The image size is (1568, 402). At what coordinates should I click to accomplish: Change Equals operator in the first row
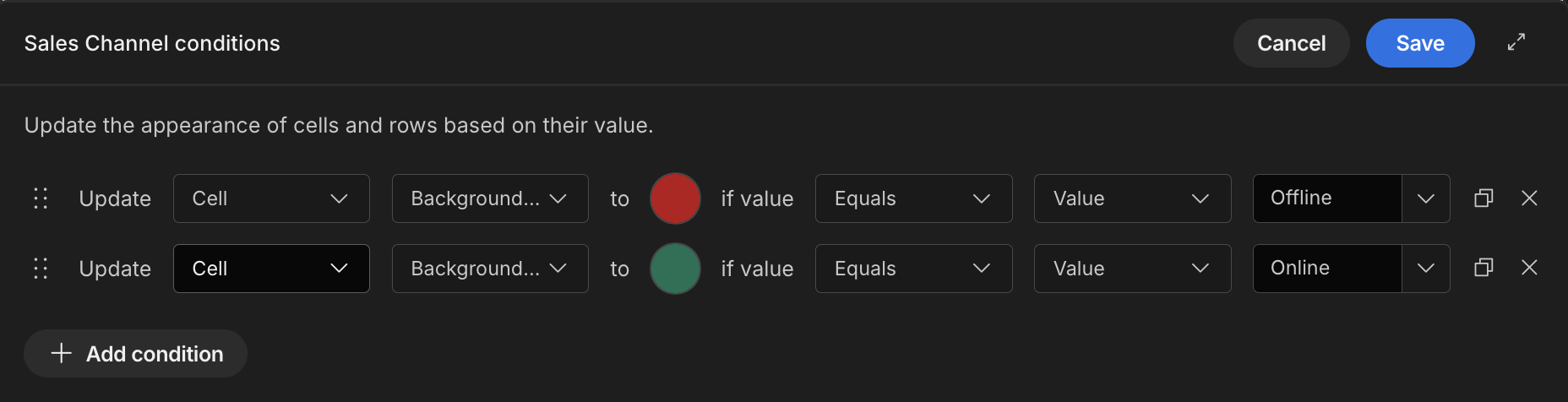click(913, 198)
